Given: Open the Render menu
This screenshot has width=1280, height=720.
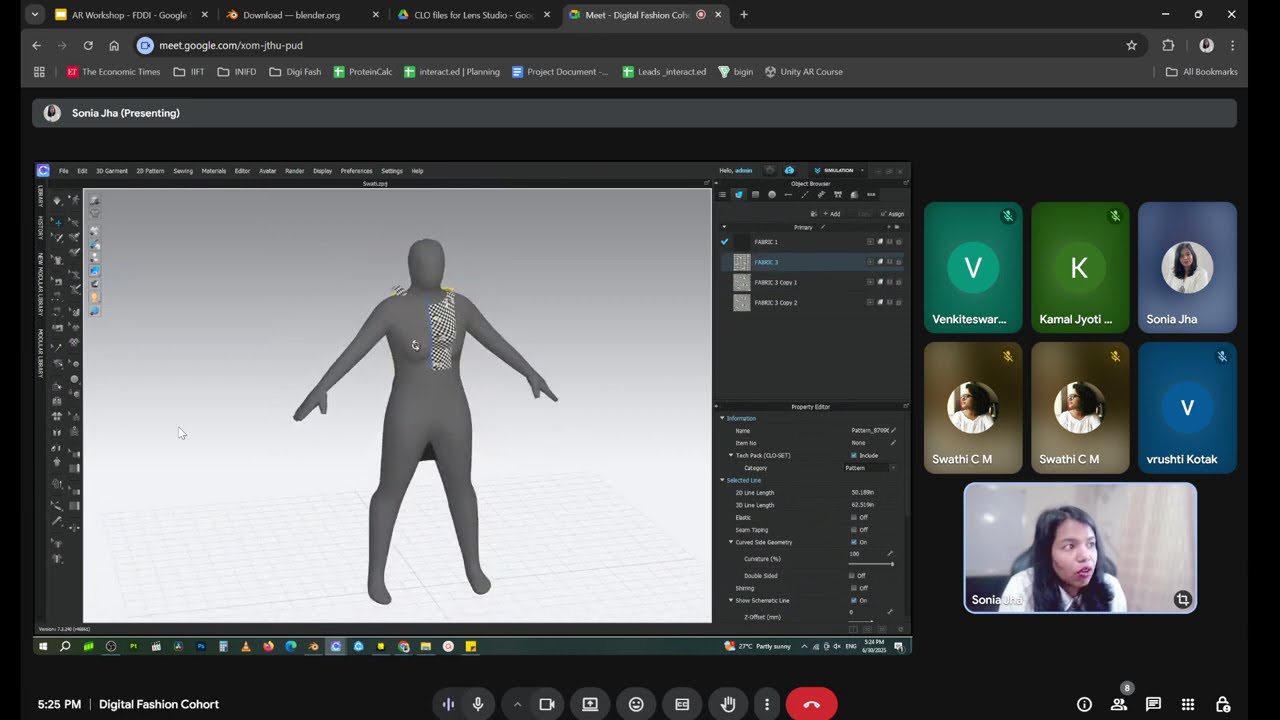Looking at the screenshot, I should (x=294, y=171).
